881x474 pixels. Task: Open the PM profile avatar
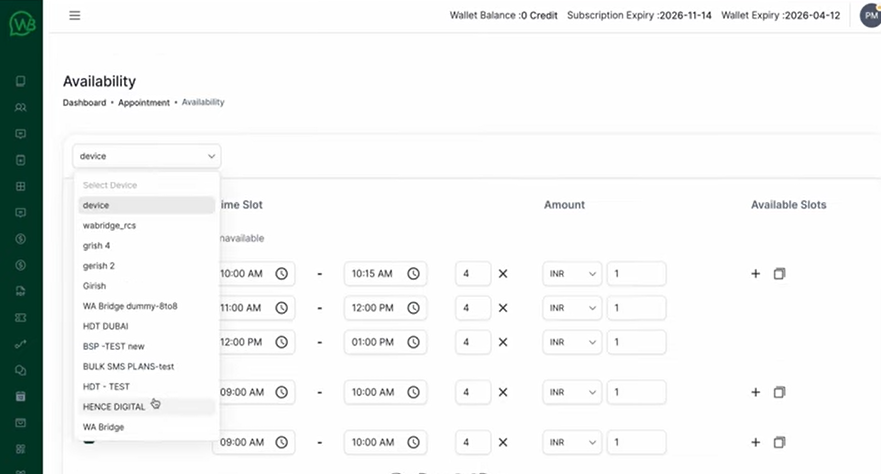pos(869,16)
